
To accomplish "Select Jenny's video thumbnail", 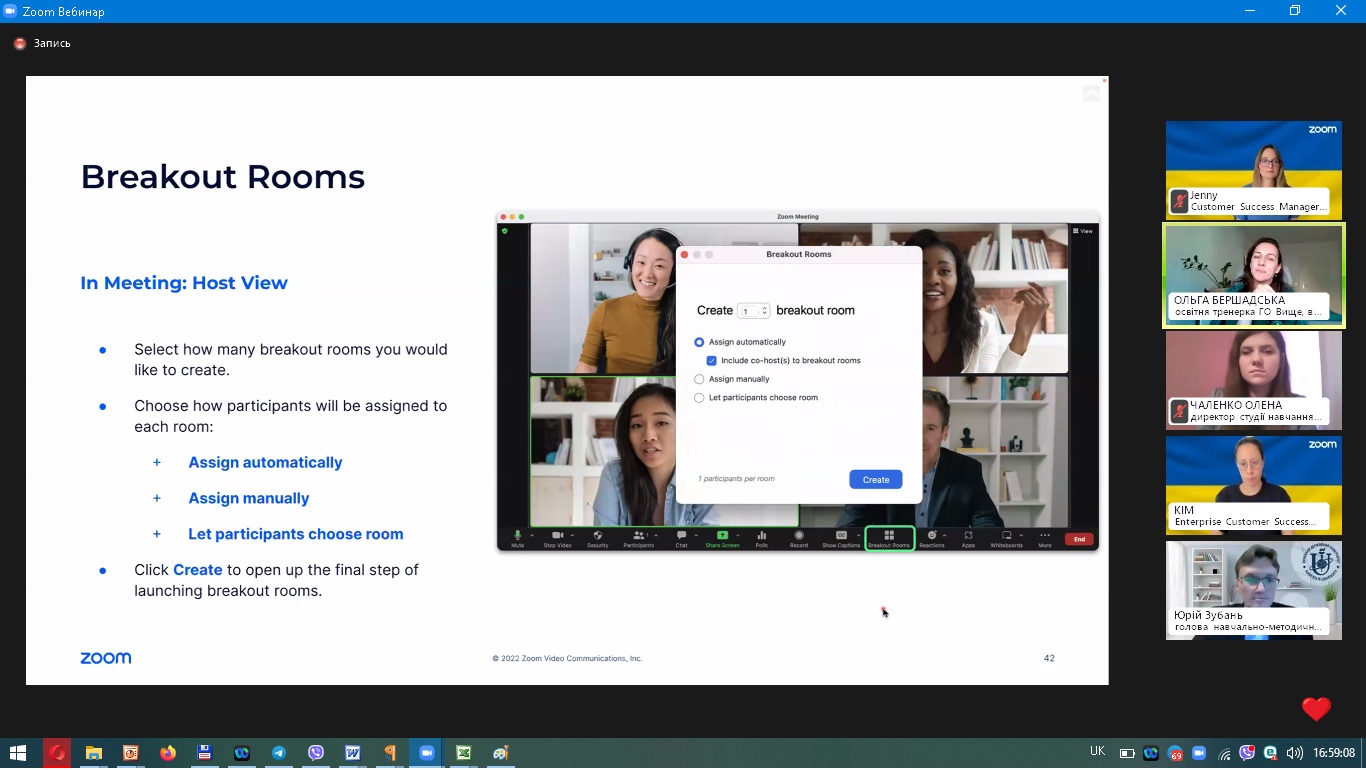I will [1254, 168].
